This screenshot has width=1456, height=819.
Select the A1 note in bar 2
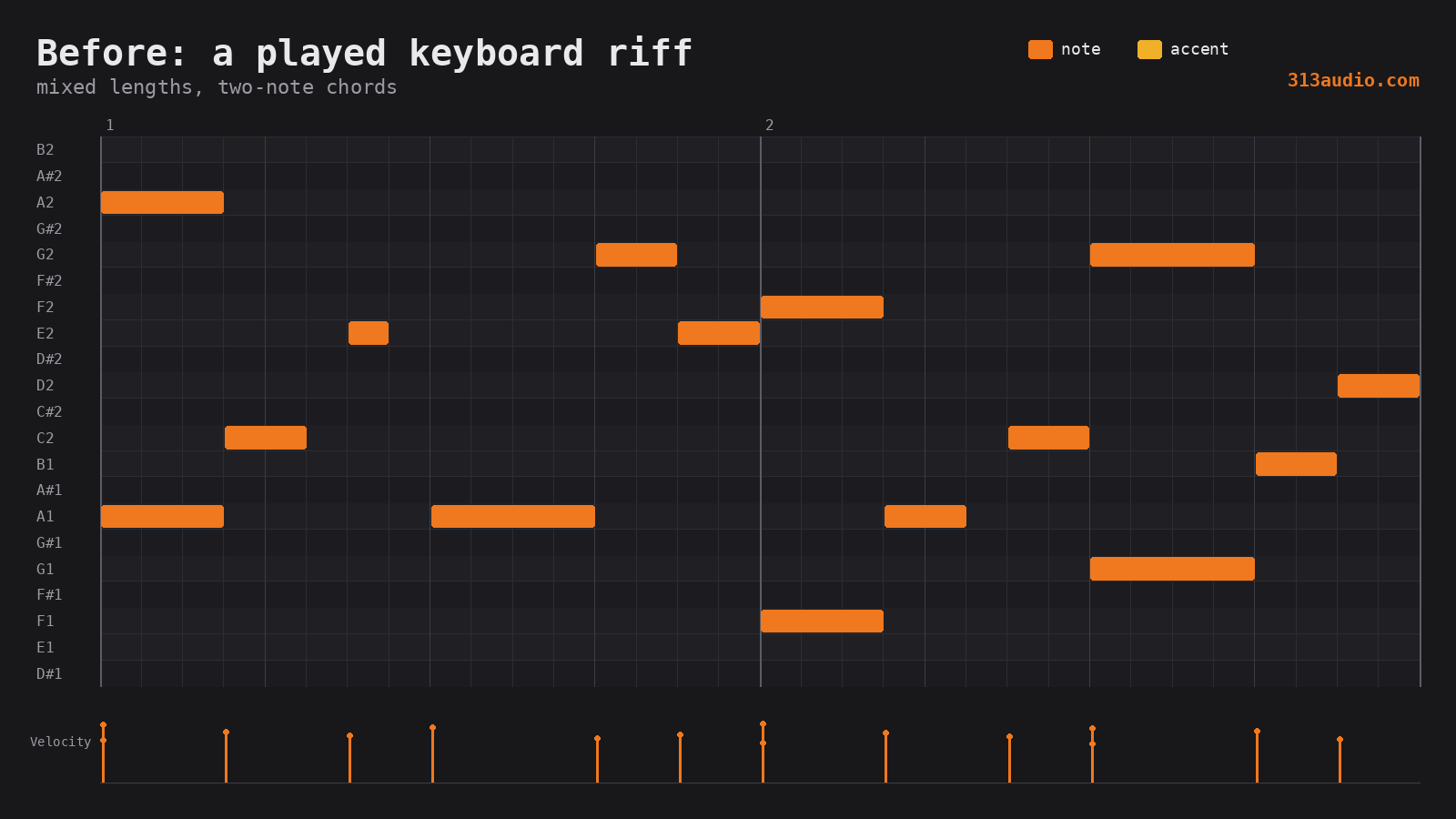(x=925, y=516)
